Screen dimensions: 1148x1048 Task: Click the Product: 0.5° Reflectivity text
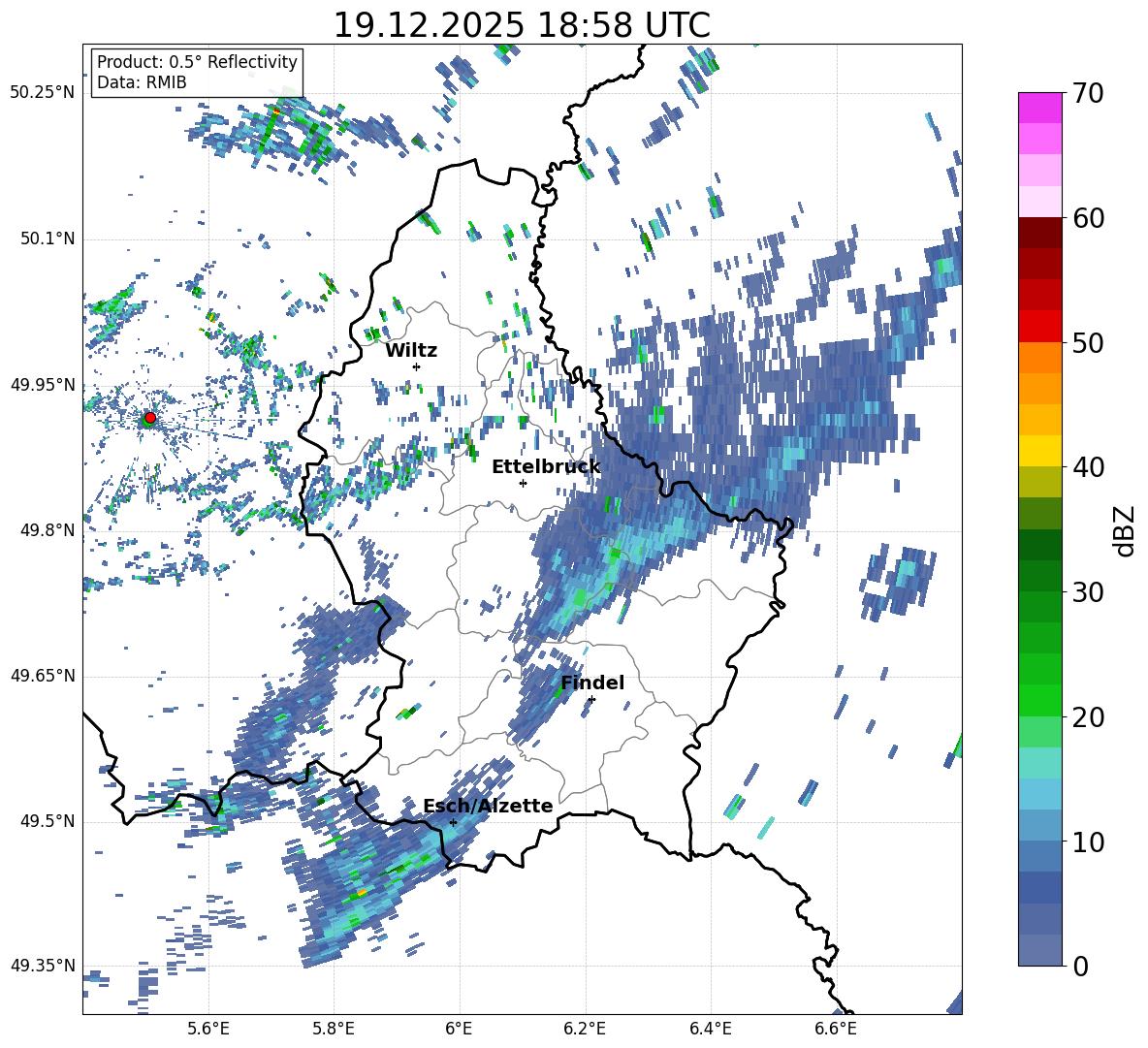coord(197,62)
